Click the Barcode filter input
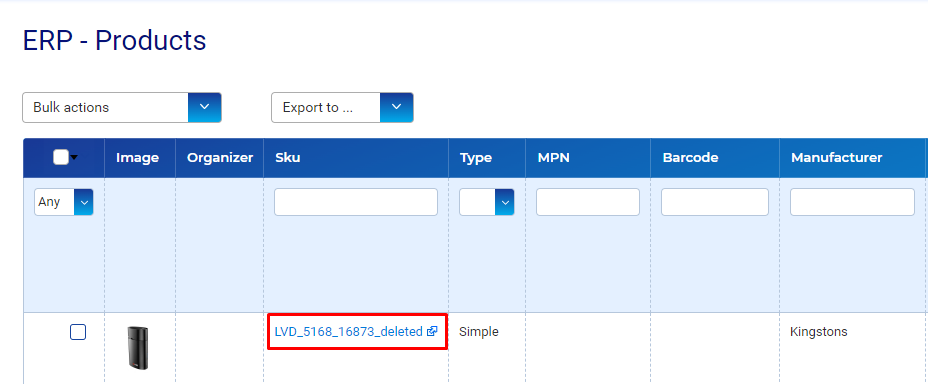Viewport: 928px width, 384px height. (x=715, y=202)
